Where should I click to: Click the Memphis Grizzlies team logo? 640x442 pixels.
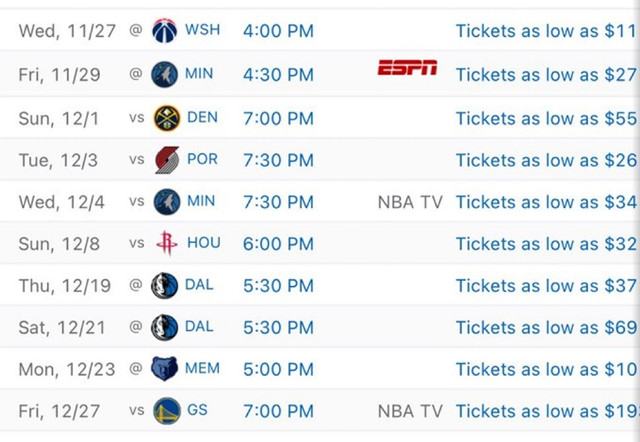click(164, 369)
